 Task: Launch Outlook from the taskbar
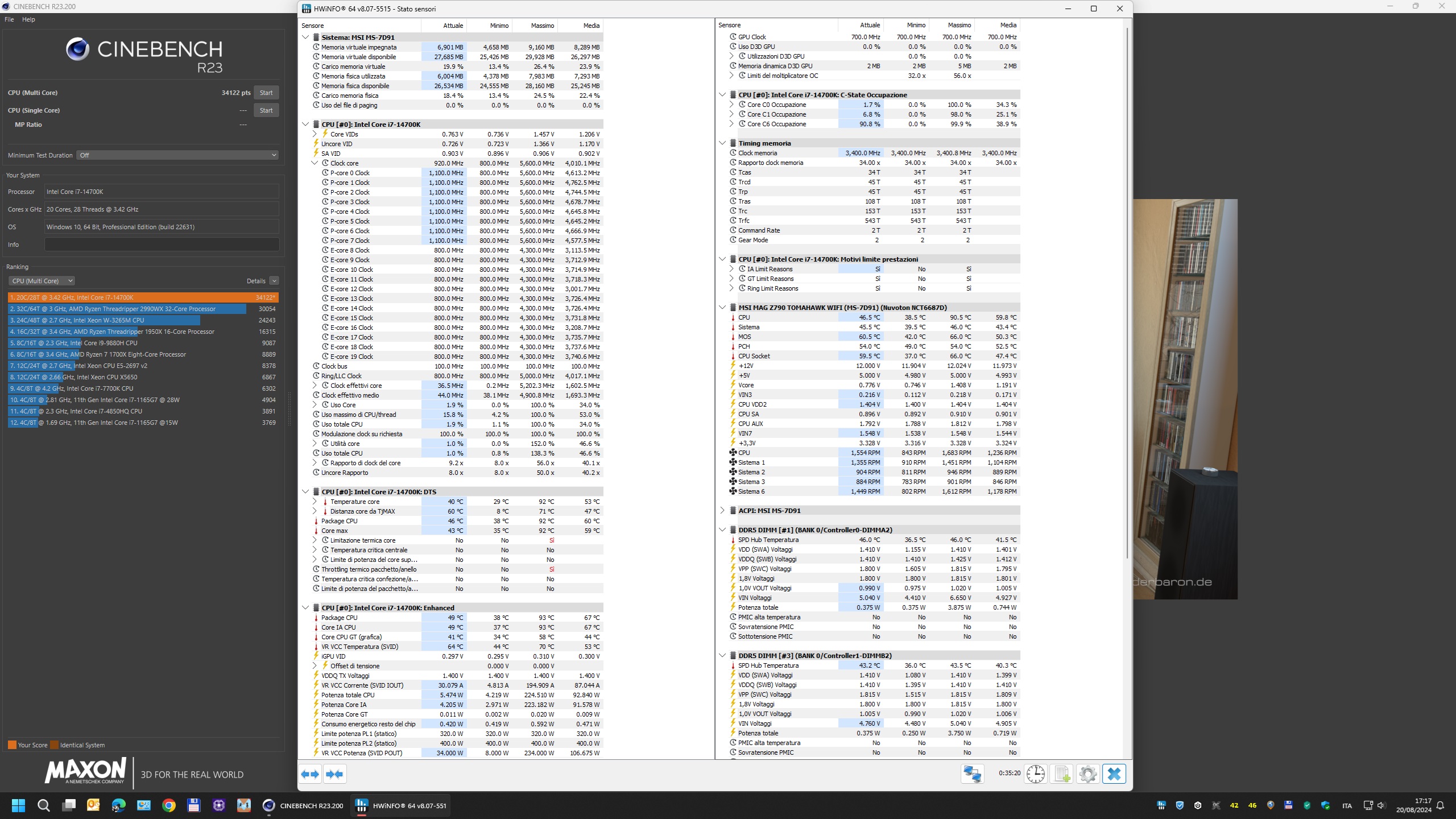pyautogui.click(x=93, y=805)
